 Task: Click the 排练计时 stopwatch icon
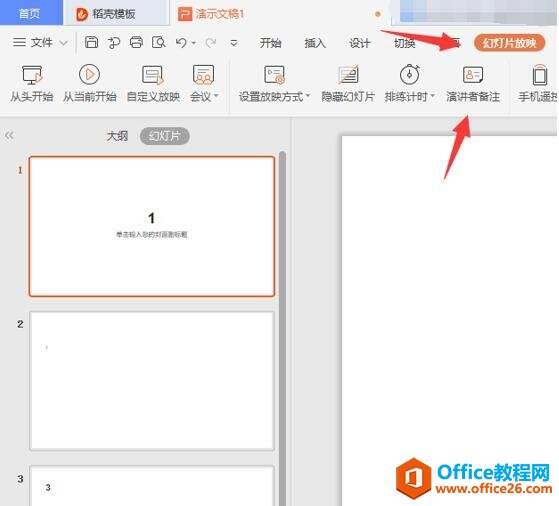pyautogui.click(x=409, y=74)
